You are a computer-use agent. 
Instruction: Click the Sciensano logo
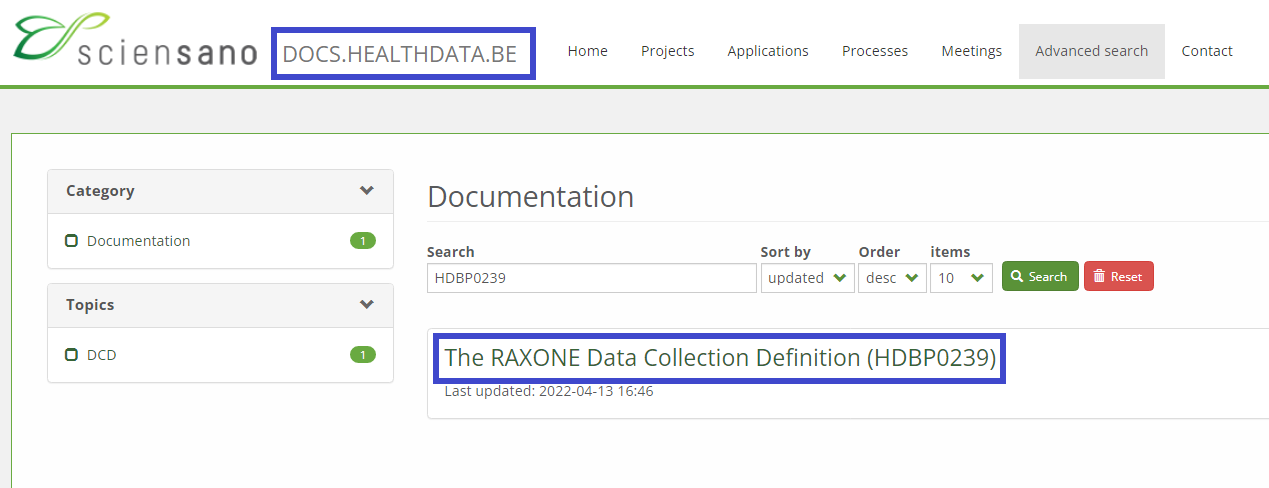(x=134, y=42)
